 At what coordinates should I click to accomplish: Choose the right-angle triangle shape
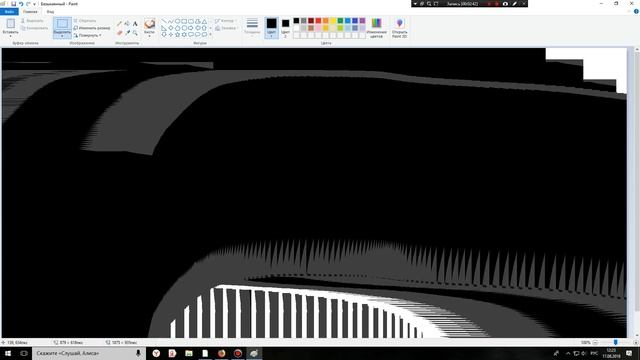(164, 28)
